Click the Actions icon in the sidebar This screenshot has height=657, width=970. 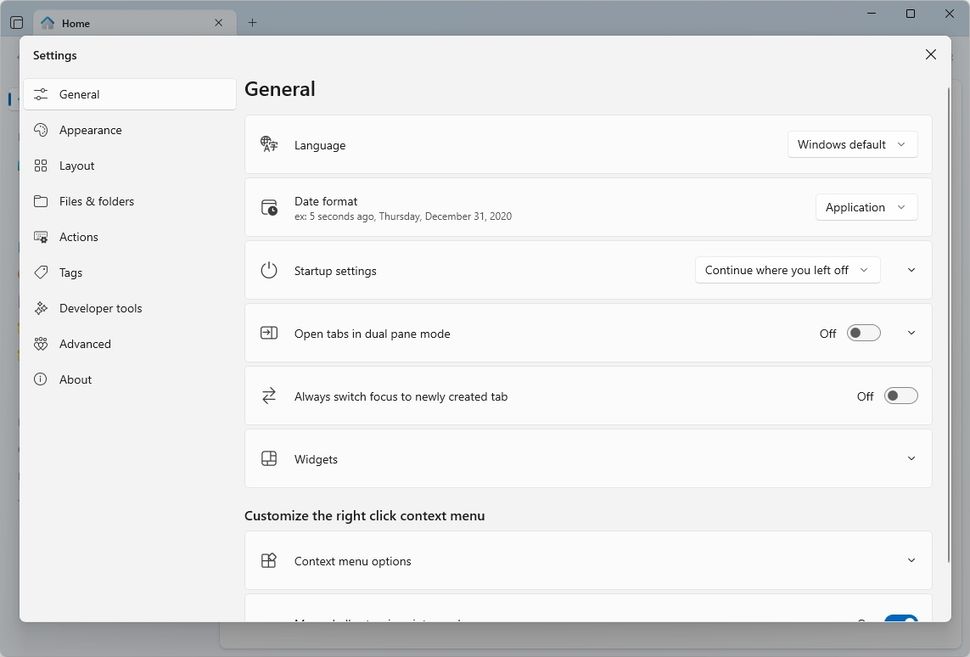[41, 237]
